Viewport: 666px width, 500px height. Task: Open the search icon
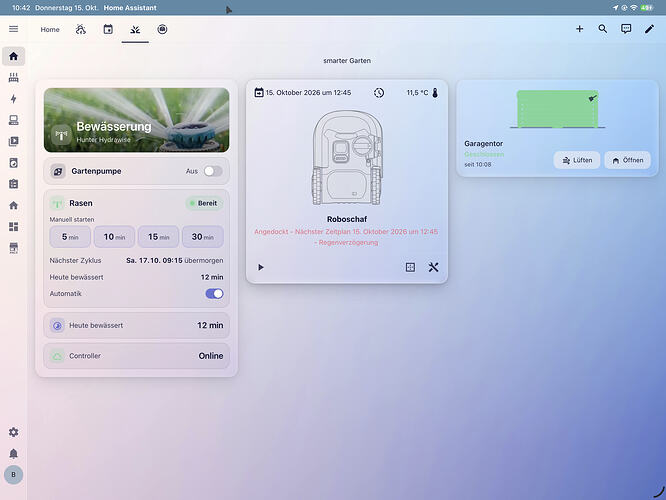[602, 29]
